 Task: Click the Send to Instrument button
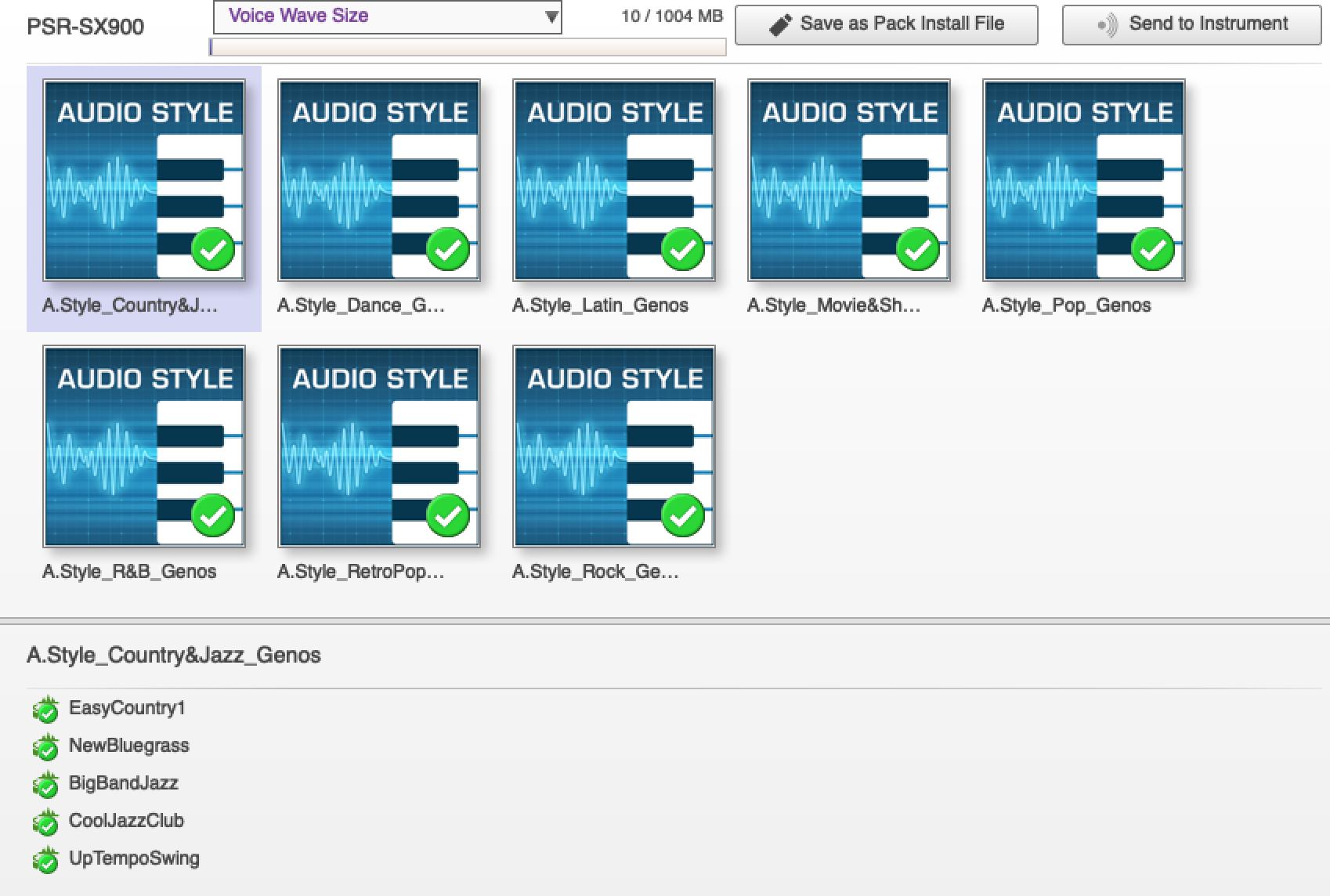coord(1191,25)
